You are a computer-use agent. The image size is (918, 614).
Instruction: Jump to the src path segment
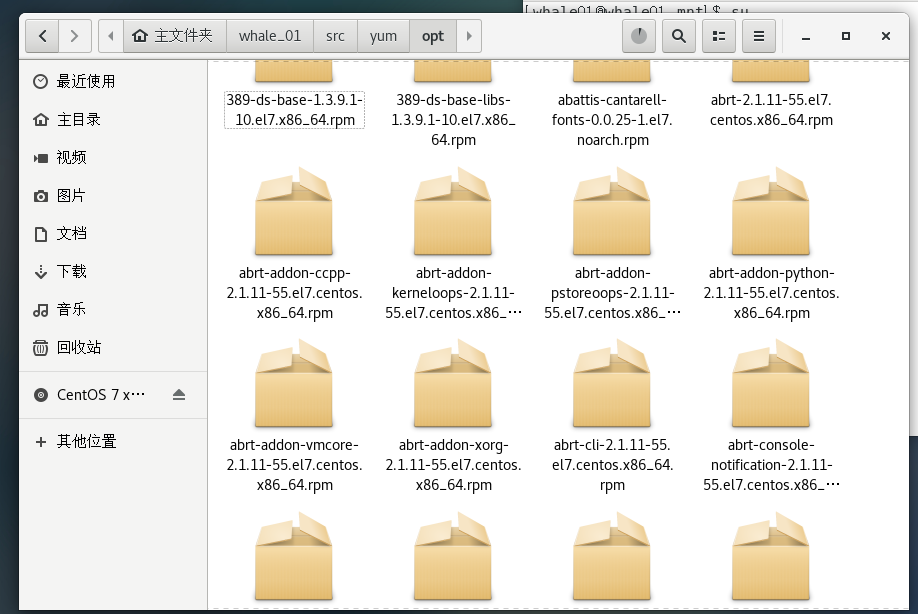click(335, 36)
